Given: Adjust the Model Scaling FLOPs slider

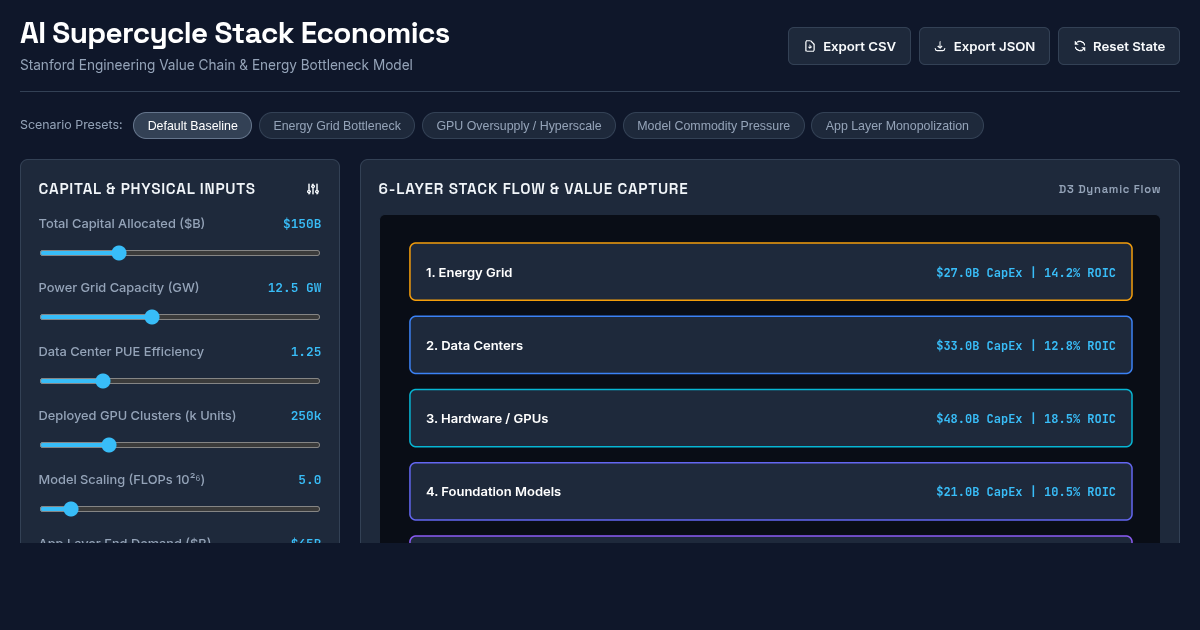Looking at the screenshot, I should (x=180, y=509).
